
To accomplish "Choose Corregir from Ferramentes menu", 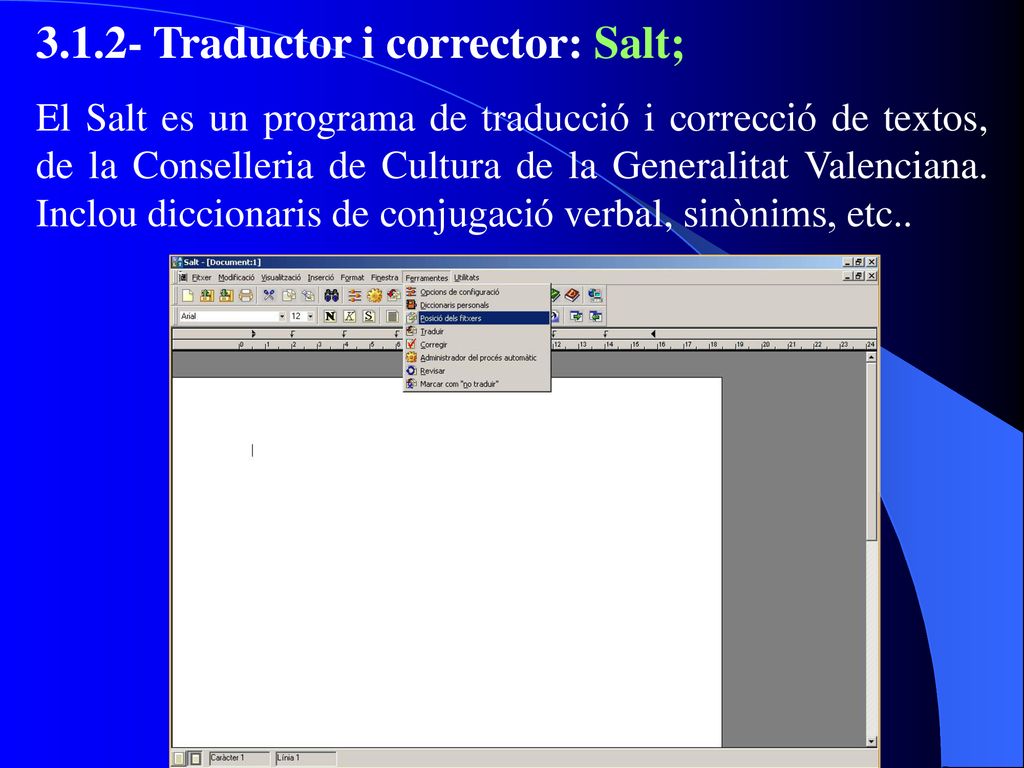I will (x=477, y=344).
